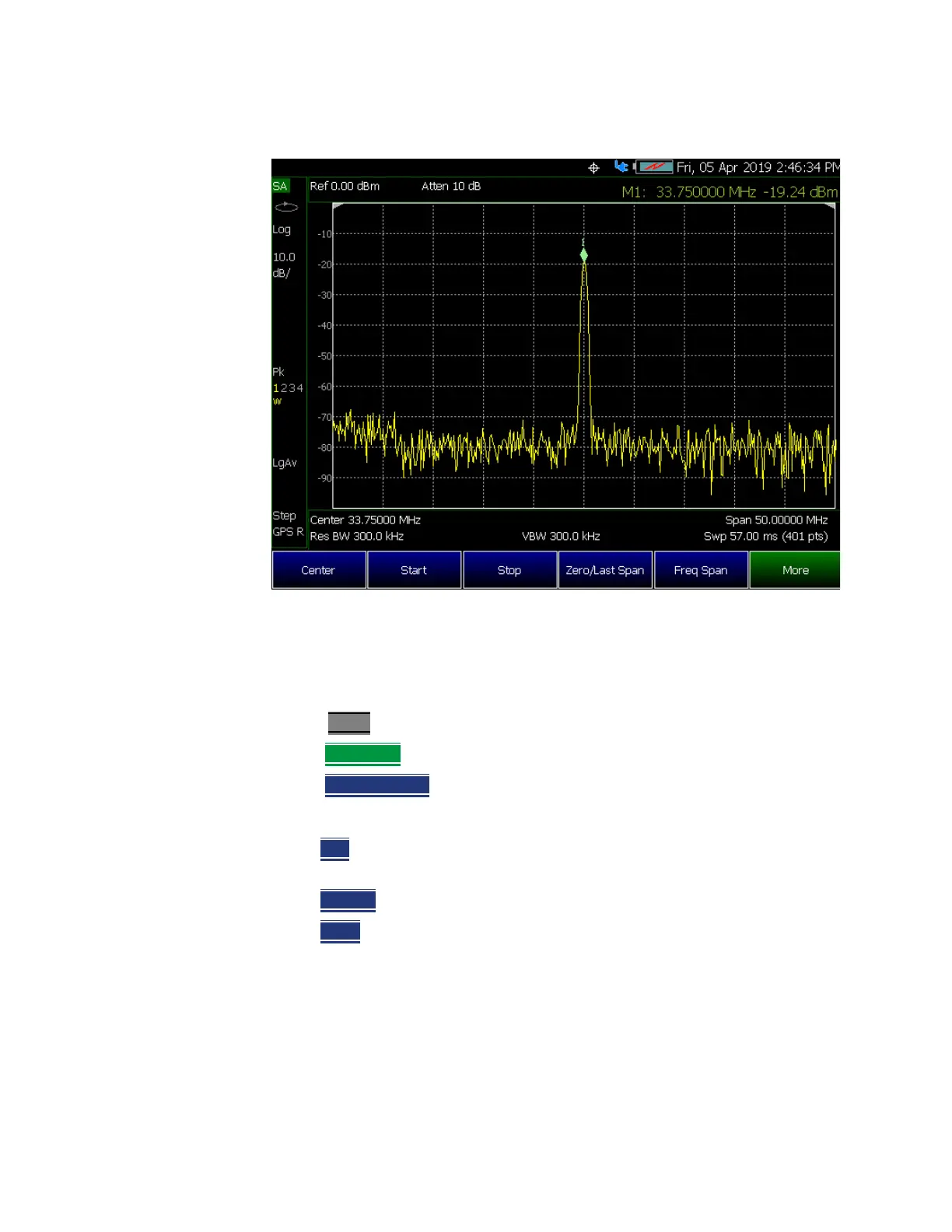Click the GPS crosshair status icon
Screen dimensions: 952x1232
pyautogui.click(x=593, y=168)
